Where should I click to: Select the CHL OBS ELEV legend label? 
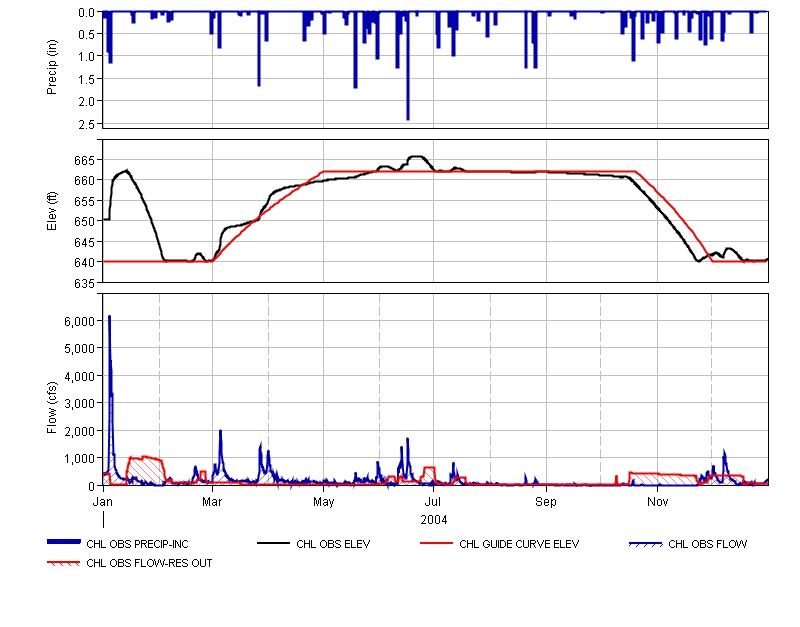(x=333, y=545)
